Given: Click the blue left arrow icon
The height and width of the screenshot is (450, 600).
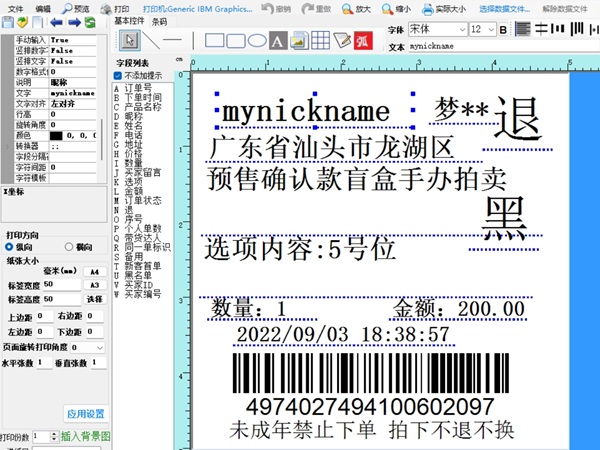Looking at the screenshot, I should (x=57, y=23).
